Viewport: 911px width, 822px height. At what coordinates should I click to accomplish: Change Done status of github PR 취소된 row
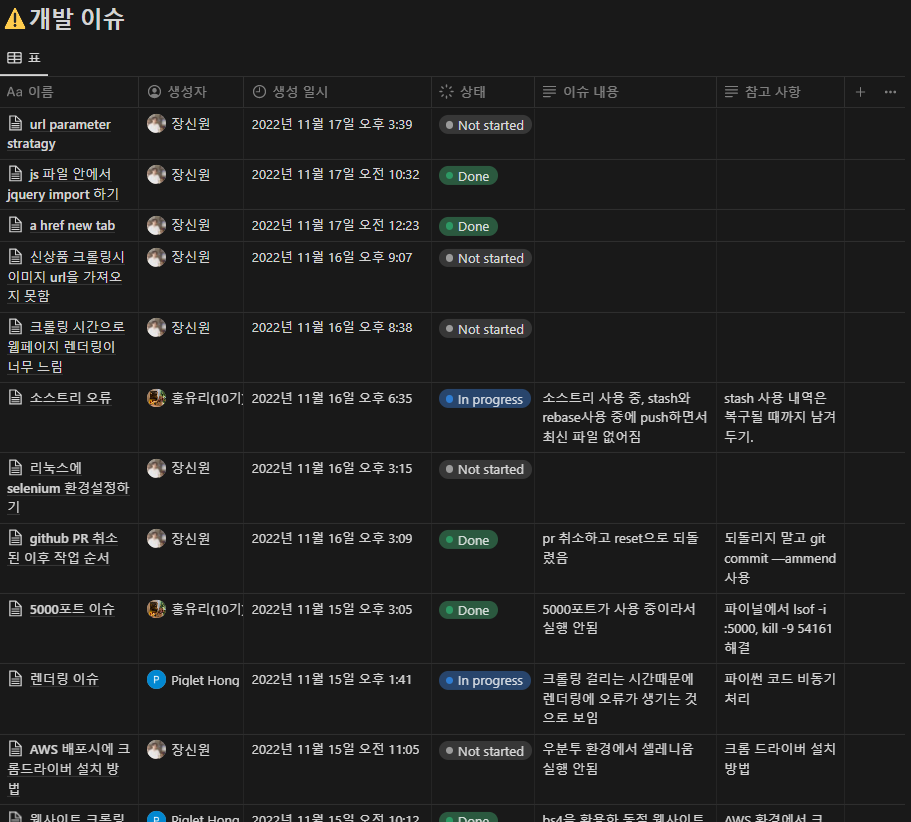468,540
